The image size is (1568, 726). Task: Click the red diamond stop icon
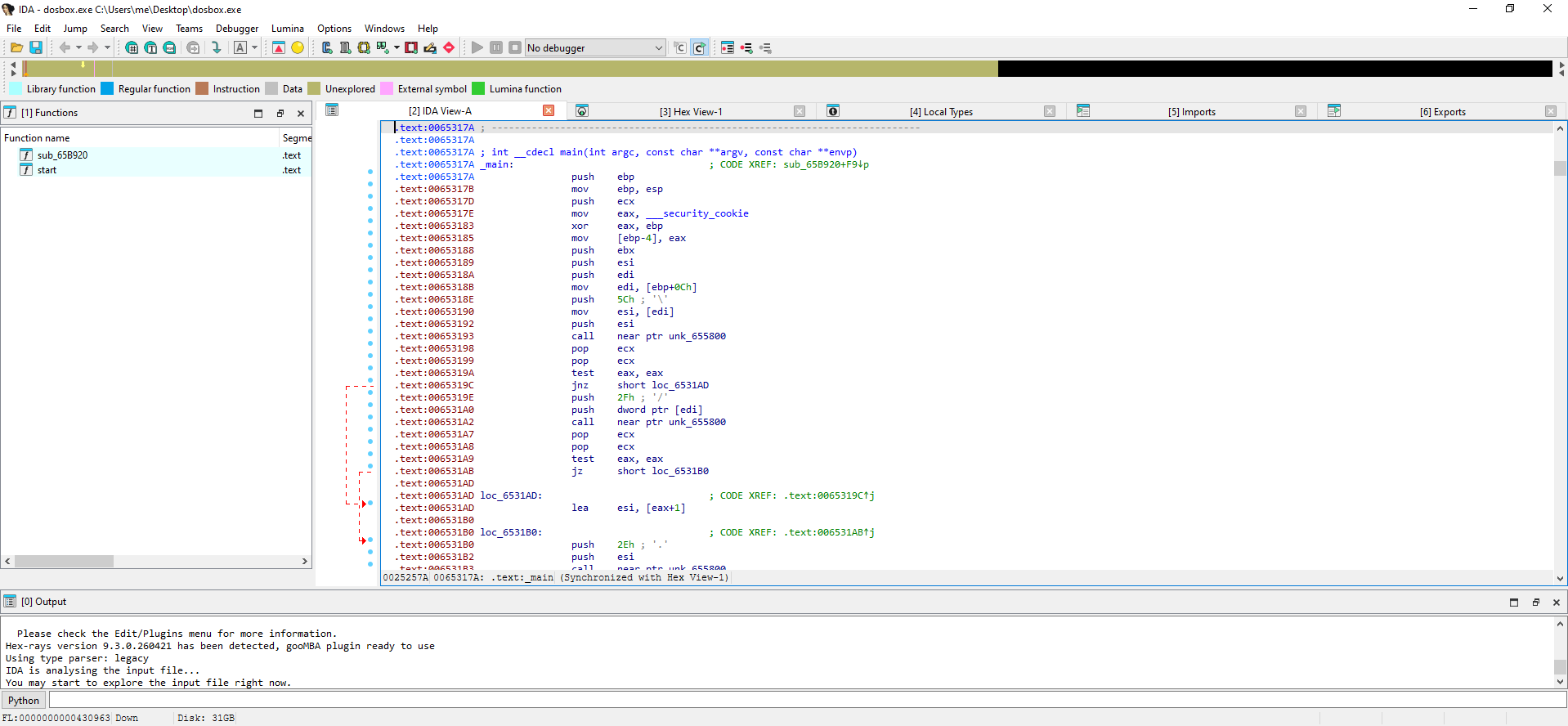tap(449, 47)
